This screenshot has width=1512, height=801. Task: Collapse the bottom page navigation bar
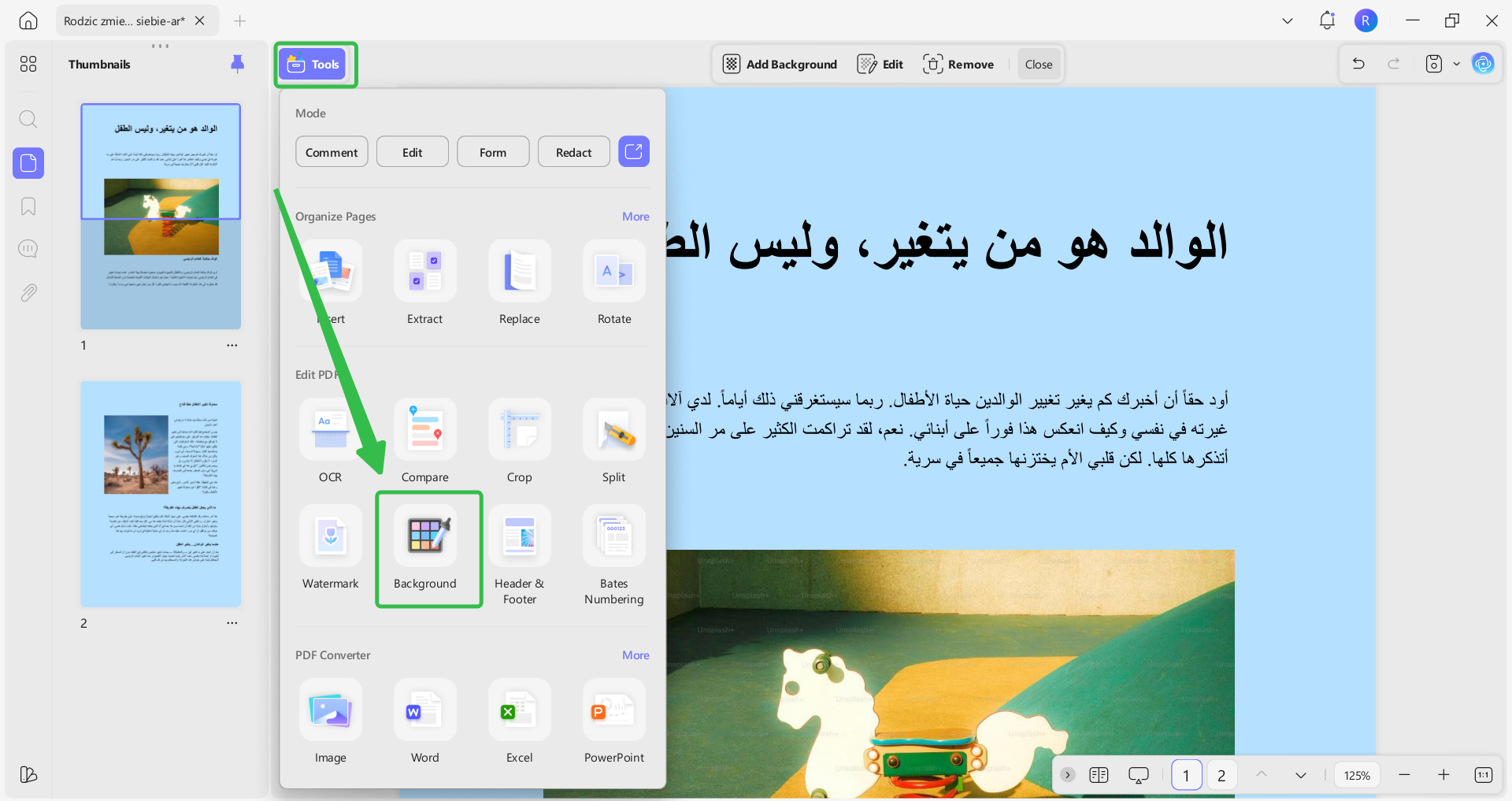1068,775
